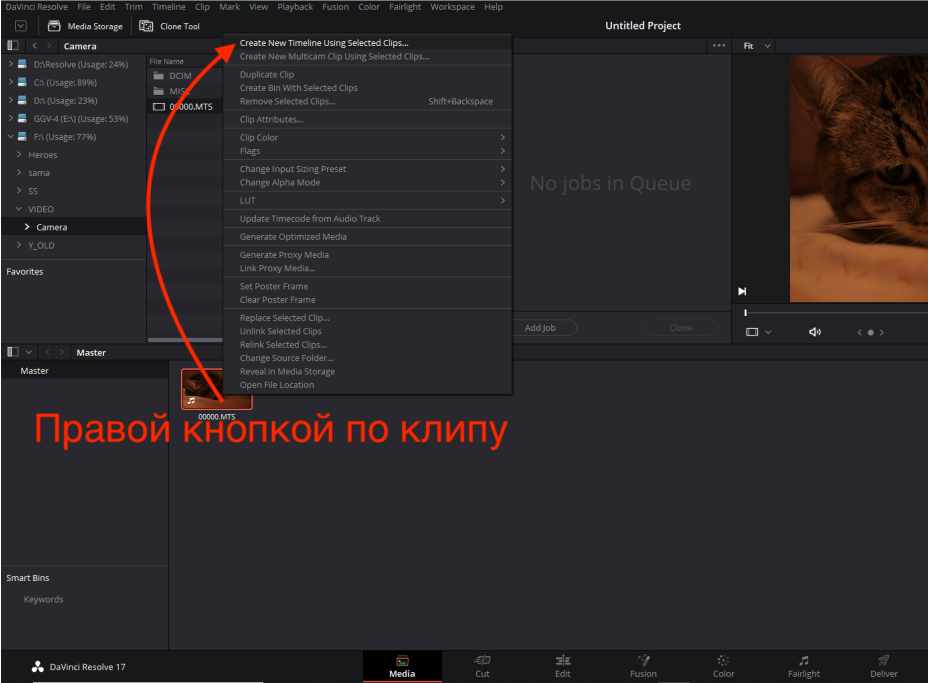Go forward in media storage navigation
This screenshot has width=928, height=683.
coord(49,46)
